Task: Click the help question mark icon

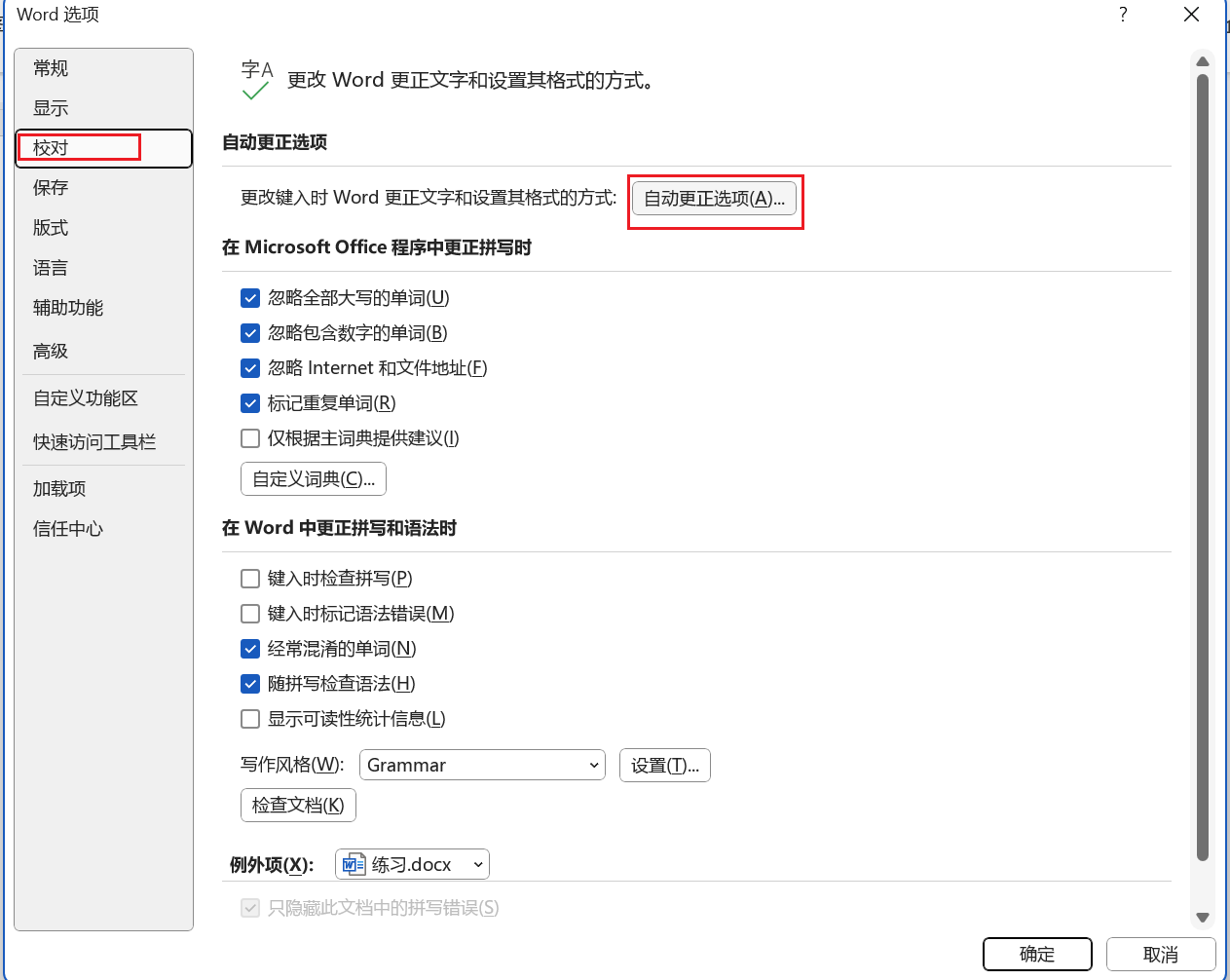Action: (x=1123, y=14)
